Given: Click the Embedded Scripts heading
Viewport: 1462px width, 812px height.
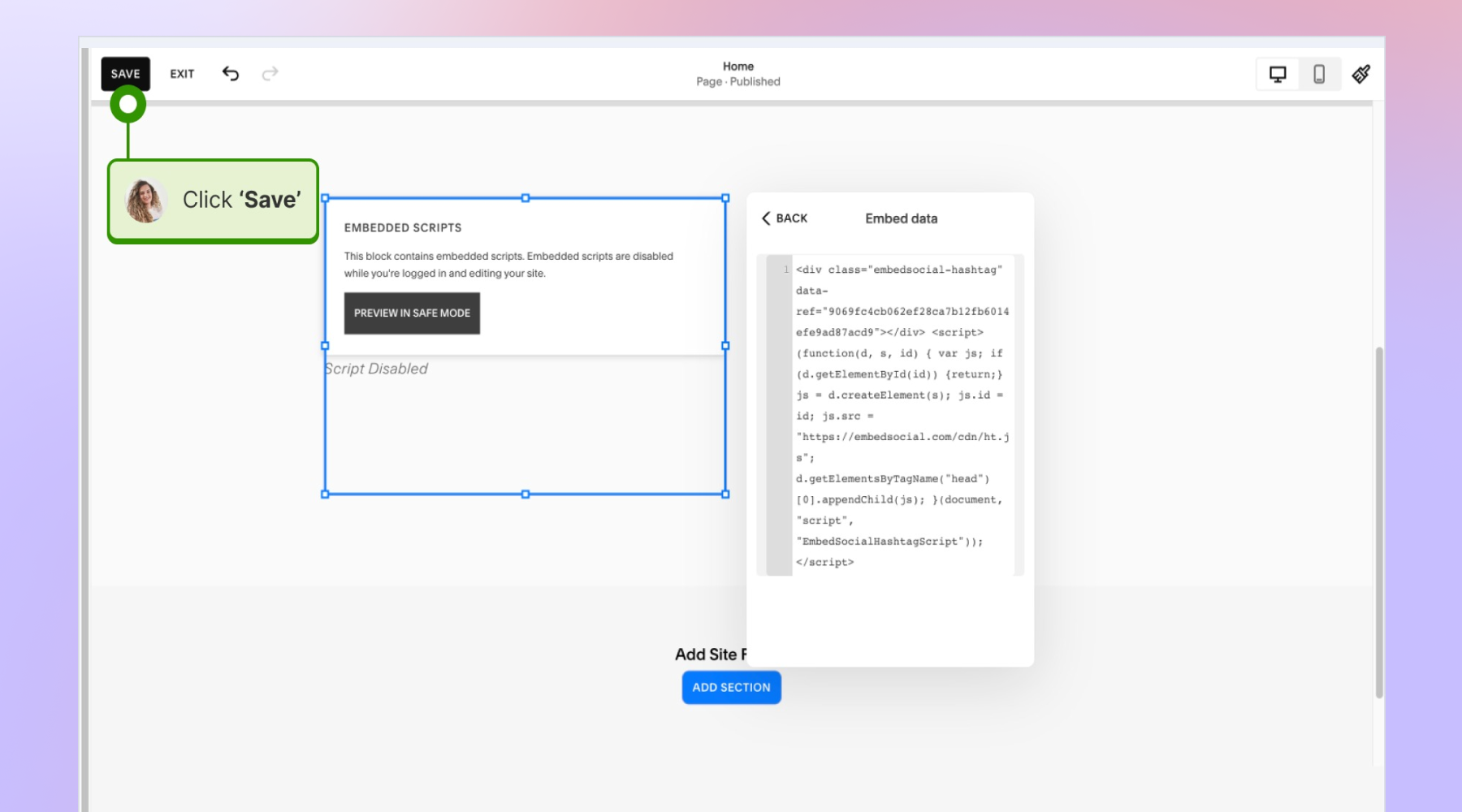Looking at the screenshot, I should click(403, 228).
